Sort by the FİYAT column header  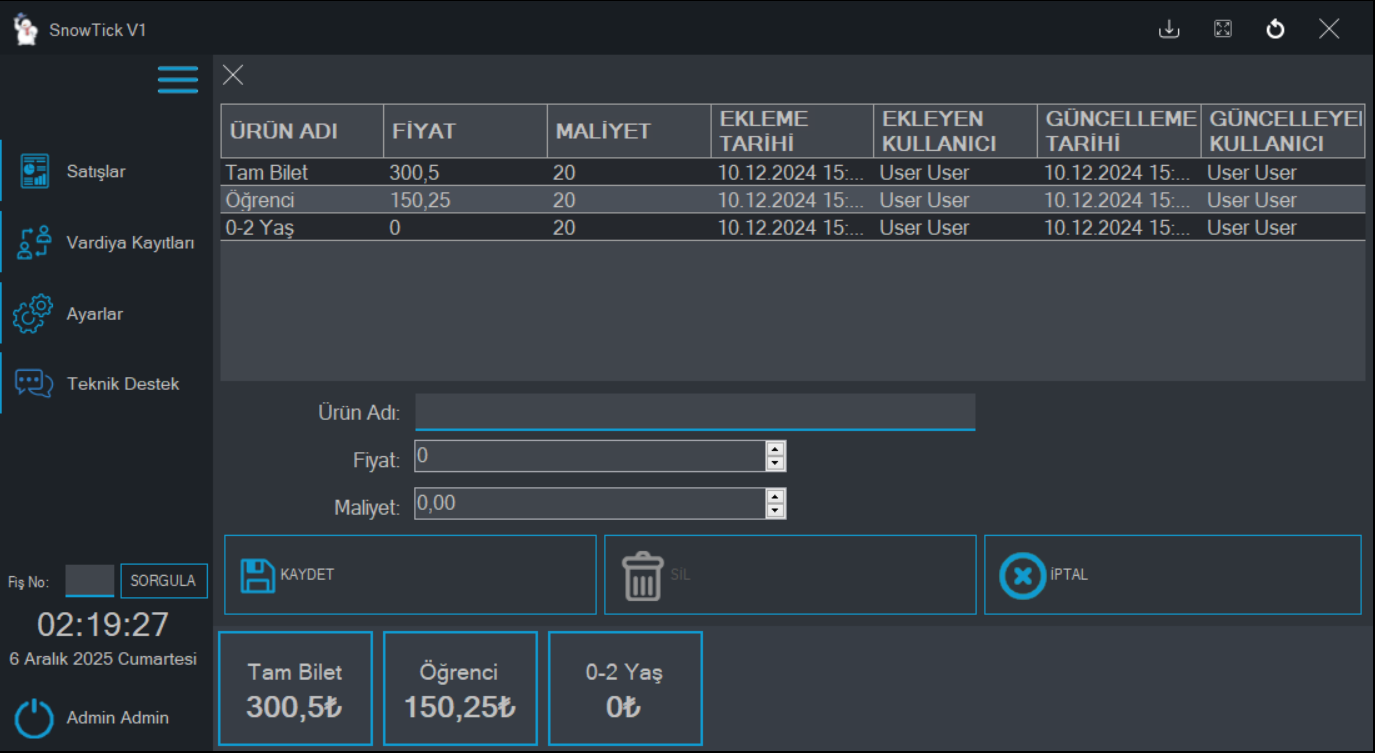tap(464, 131)
